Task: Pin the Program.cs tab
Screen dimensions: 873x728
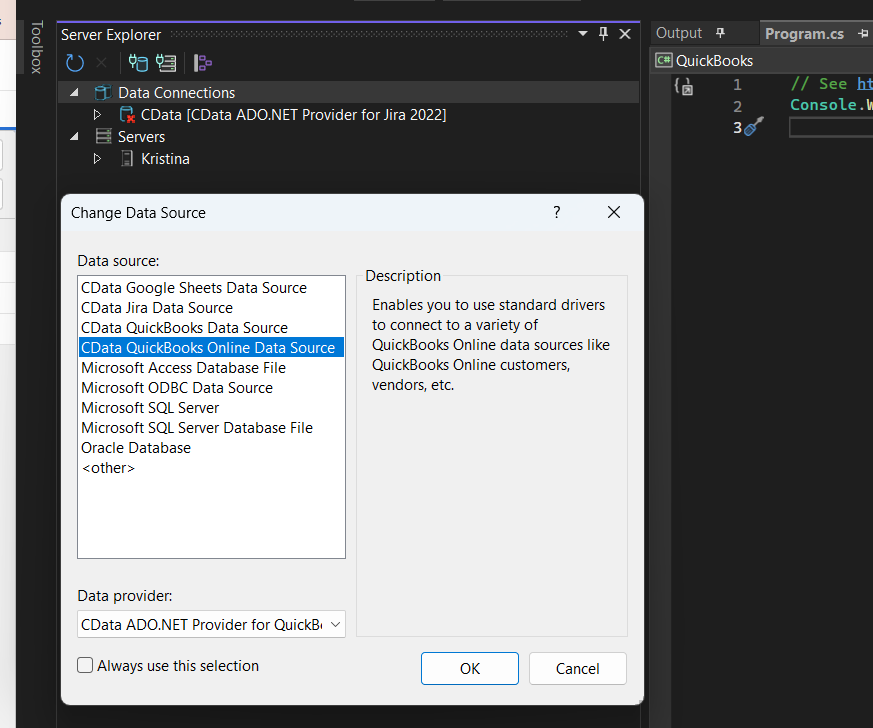Action: tap(863, 33)
